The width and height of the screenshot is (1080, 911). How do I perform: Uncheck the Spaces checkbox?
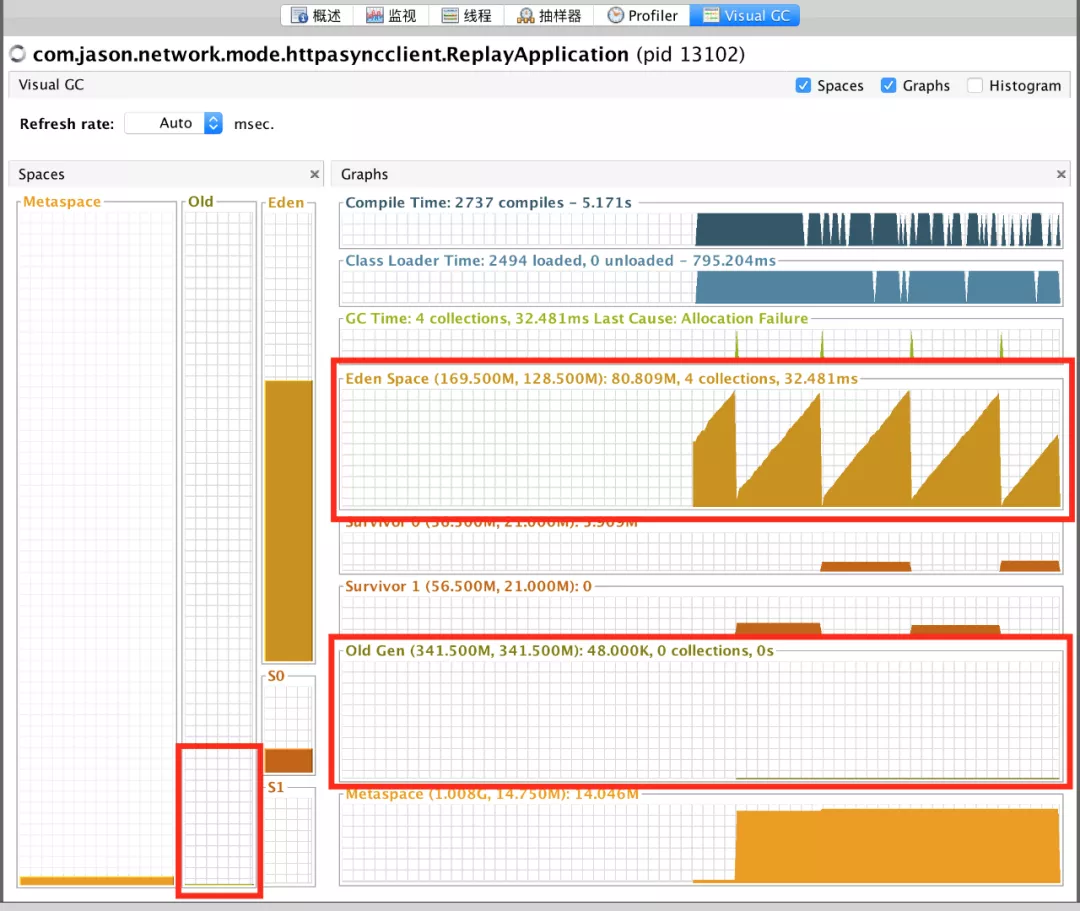(x=803, y=85)
